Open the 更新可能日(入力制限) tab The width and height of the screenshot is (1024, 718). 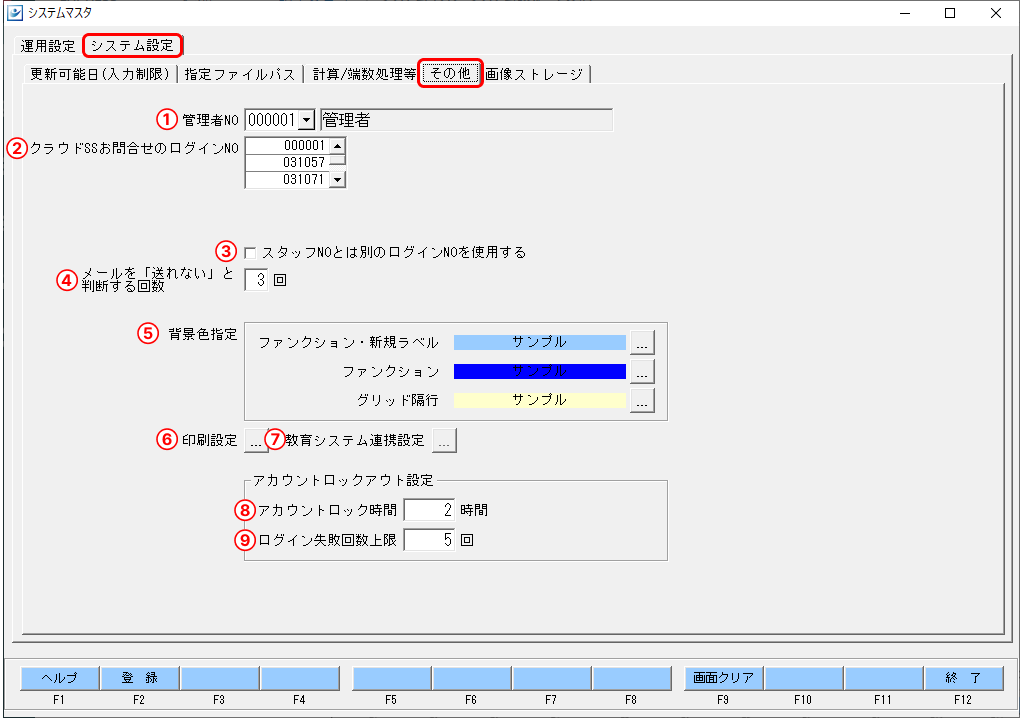pos(100,74)
